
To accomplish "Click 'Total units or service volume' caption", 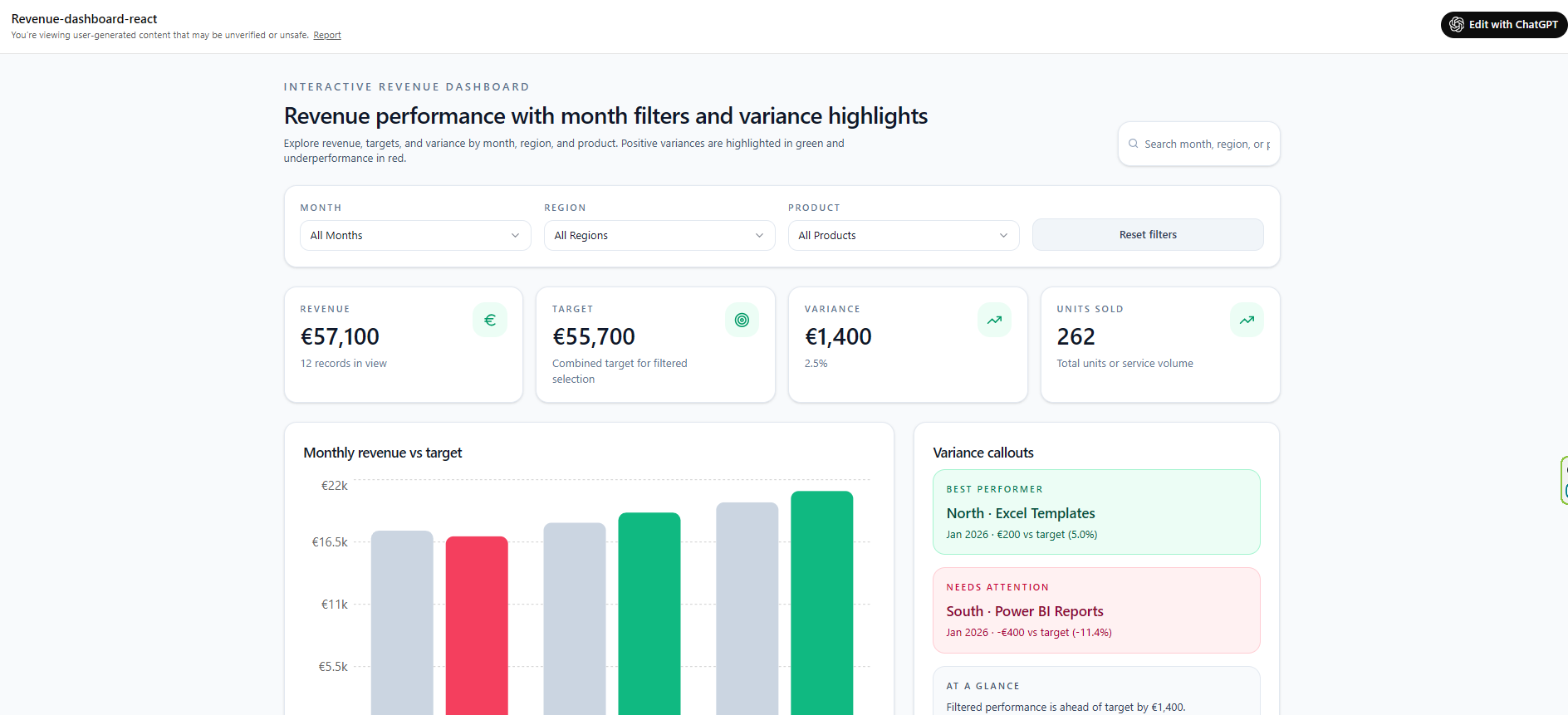I will [1125, 363].
